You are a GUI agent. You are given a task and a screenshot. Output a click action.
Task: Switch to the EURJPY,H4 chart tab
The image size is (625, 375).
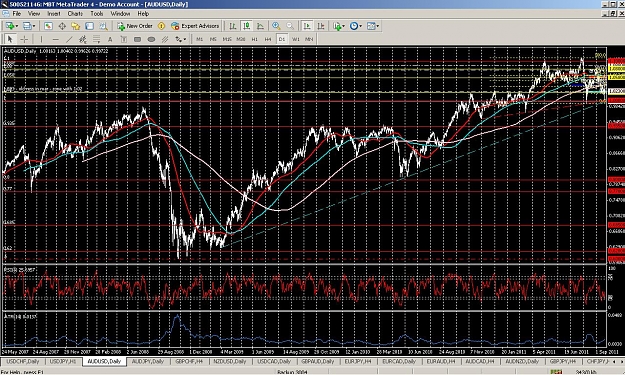tap(358, 361)
